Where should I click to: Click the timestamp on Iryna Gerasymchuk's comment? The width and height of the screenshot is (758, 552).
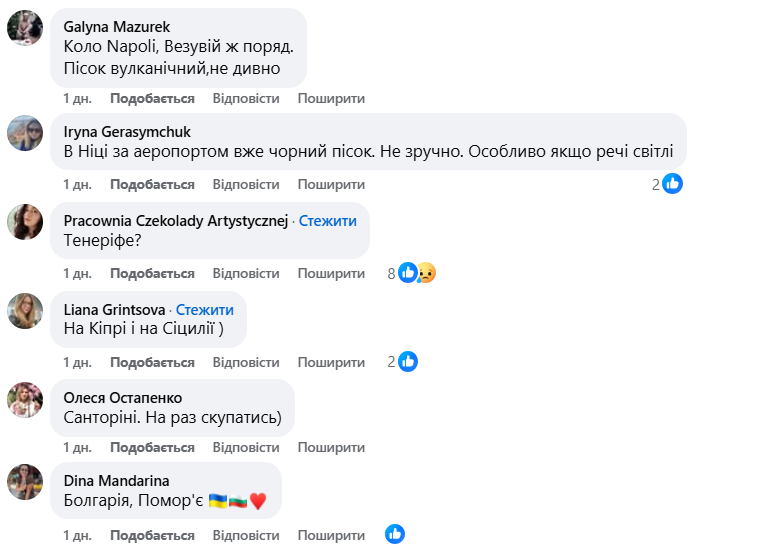tap(77, 185)
